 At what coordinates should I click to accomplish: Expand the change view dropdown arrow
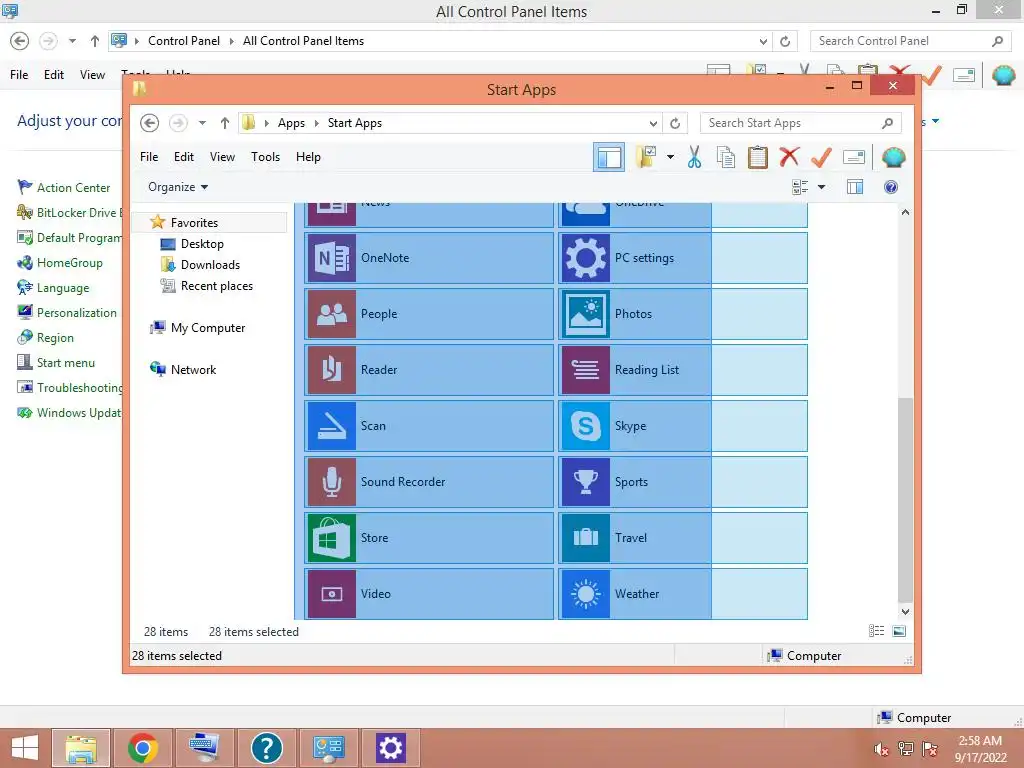point(822,187)
